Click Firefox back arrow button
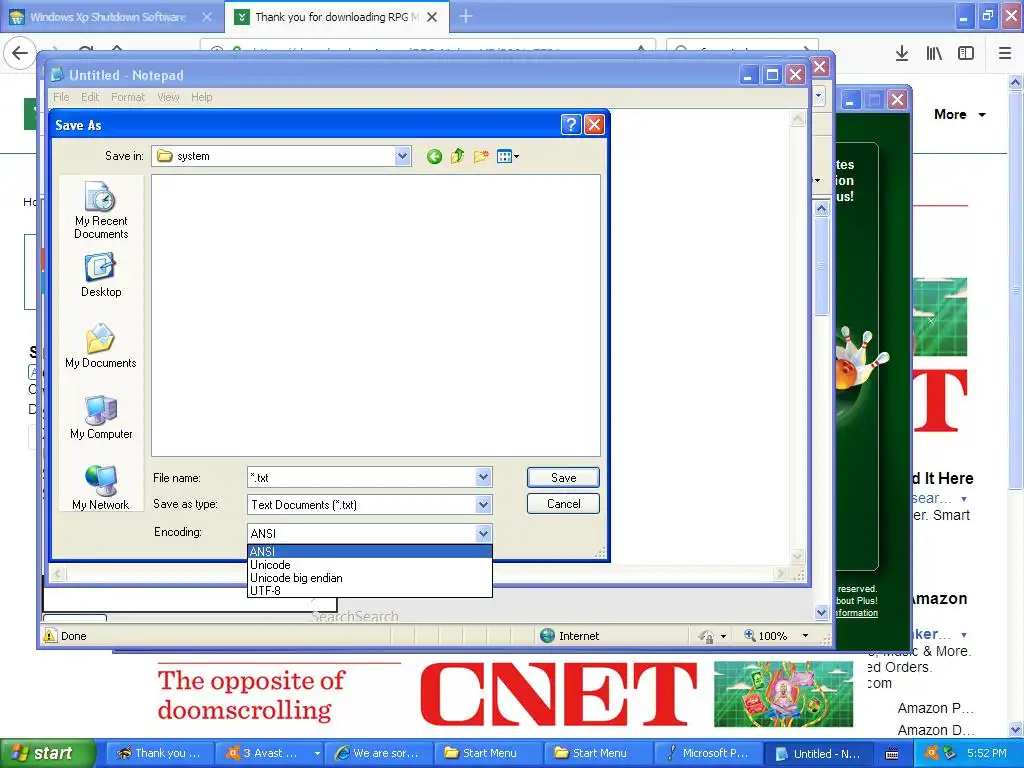The width and height of the screenshot is (1024, 768). pos(20,53)
